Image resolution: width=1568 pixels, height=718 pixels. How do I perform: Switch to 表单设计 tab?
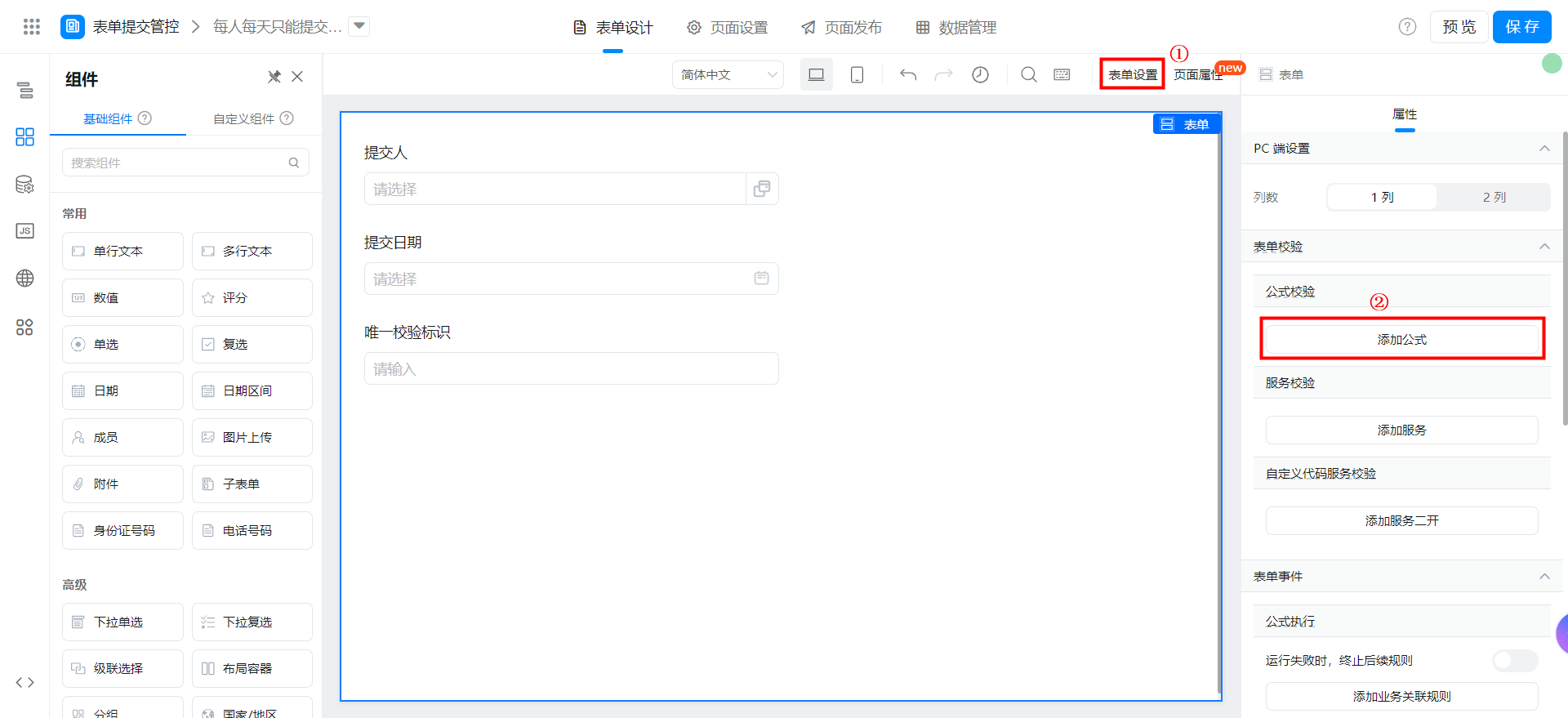tap(613, 28)
